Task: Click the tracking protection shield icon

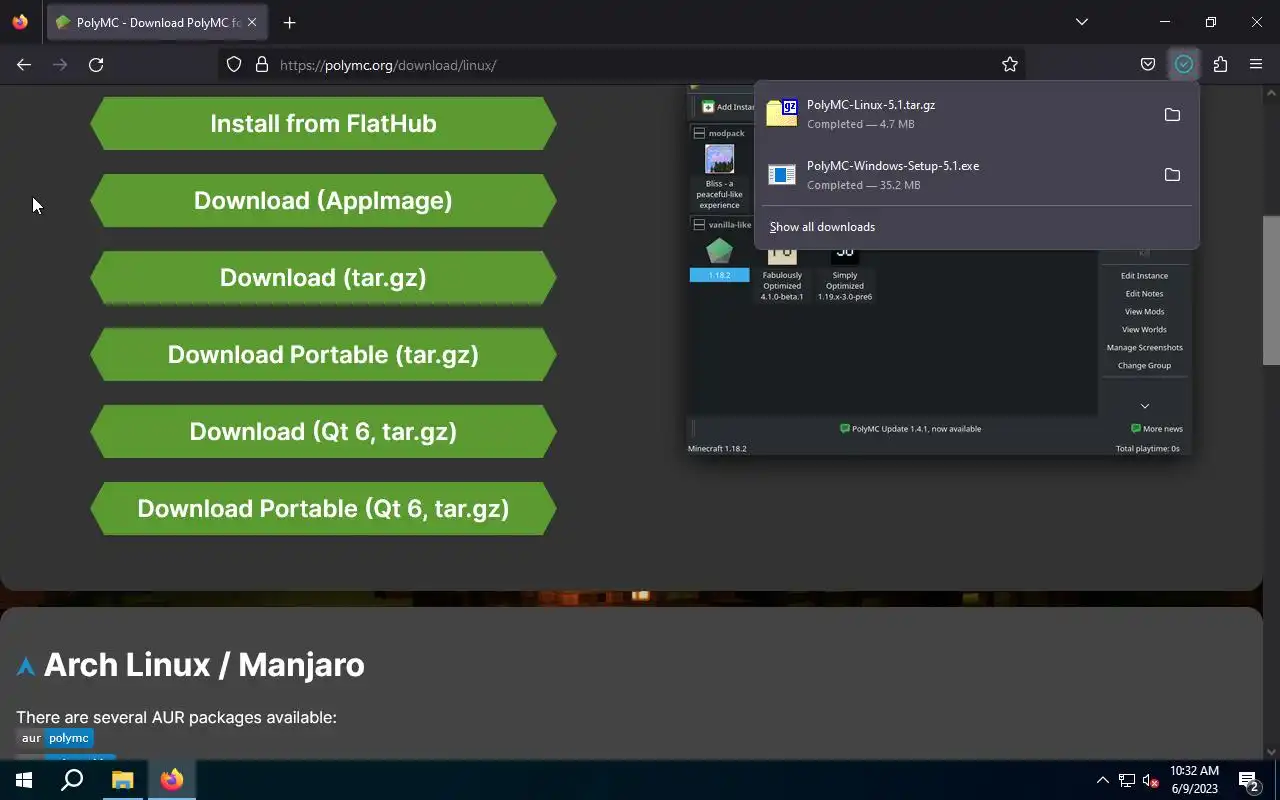Action: 234,64
